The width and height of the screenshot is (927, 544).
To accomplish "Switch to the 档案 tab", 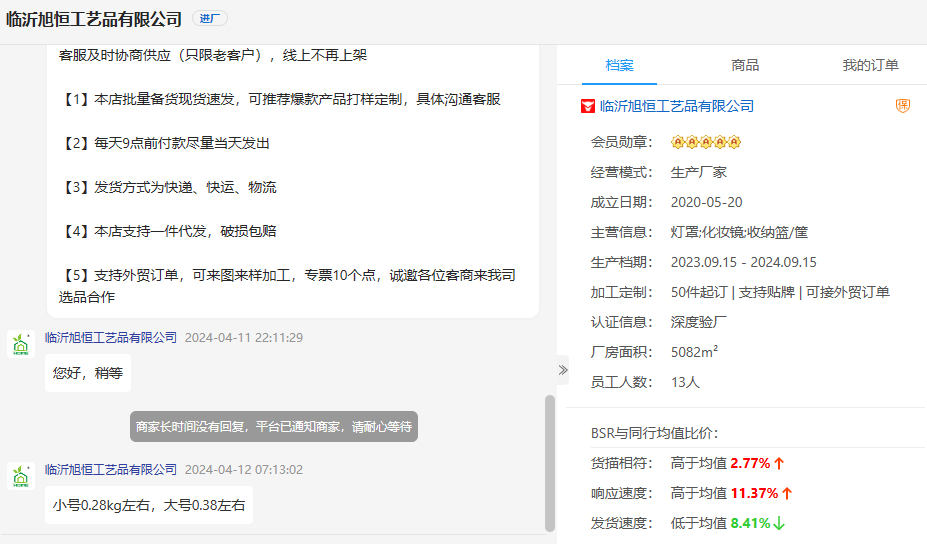I will click(619, 66).
